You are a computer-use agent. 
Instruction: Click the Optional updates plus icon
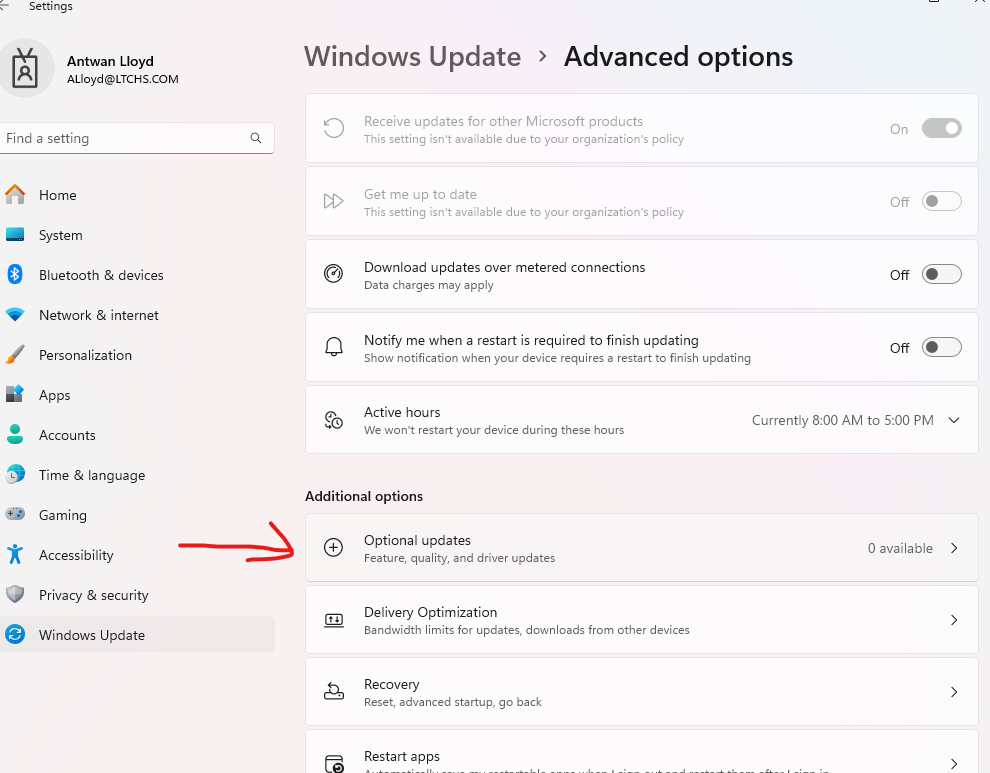pos(333,548)
